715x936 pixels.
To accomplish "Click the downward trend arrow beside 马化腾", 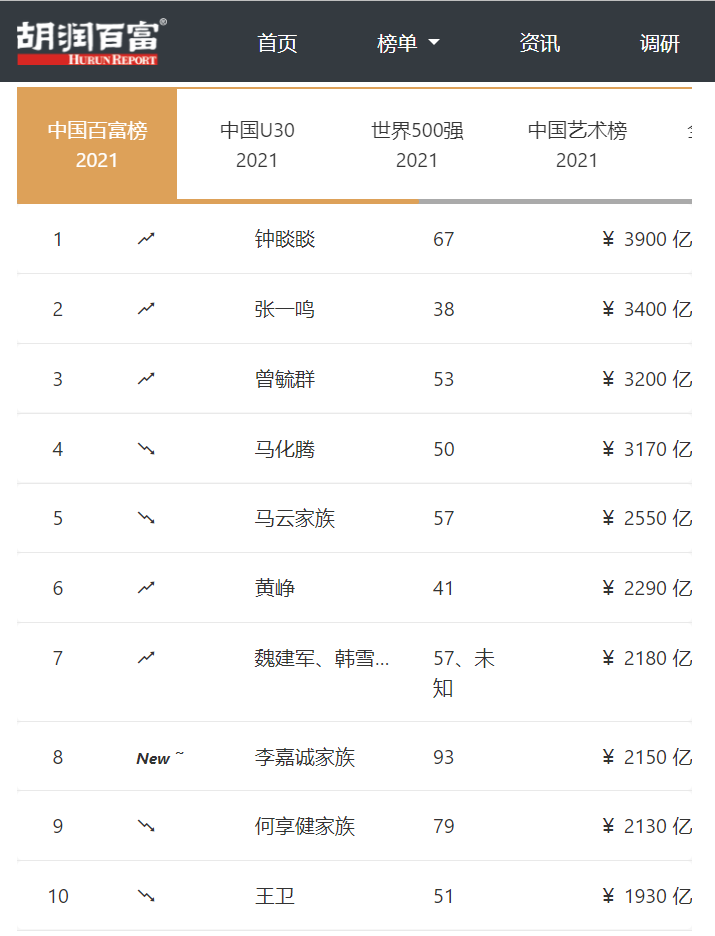I will pos(146,449).
